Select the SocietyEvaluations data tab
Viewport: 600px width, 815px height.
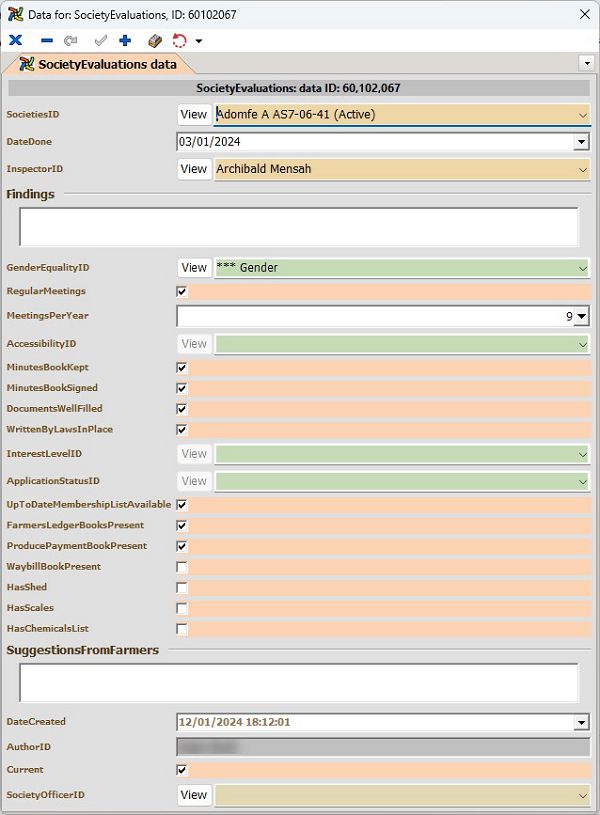[x=98, y=64]
